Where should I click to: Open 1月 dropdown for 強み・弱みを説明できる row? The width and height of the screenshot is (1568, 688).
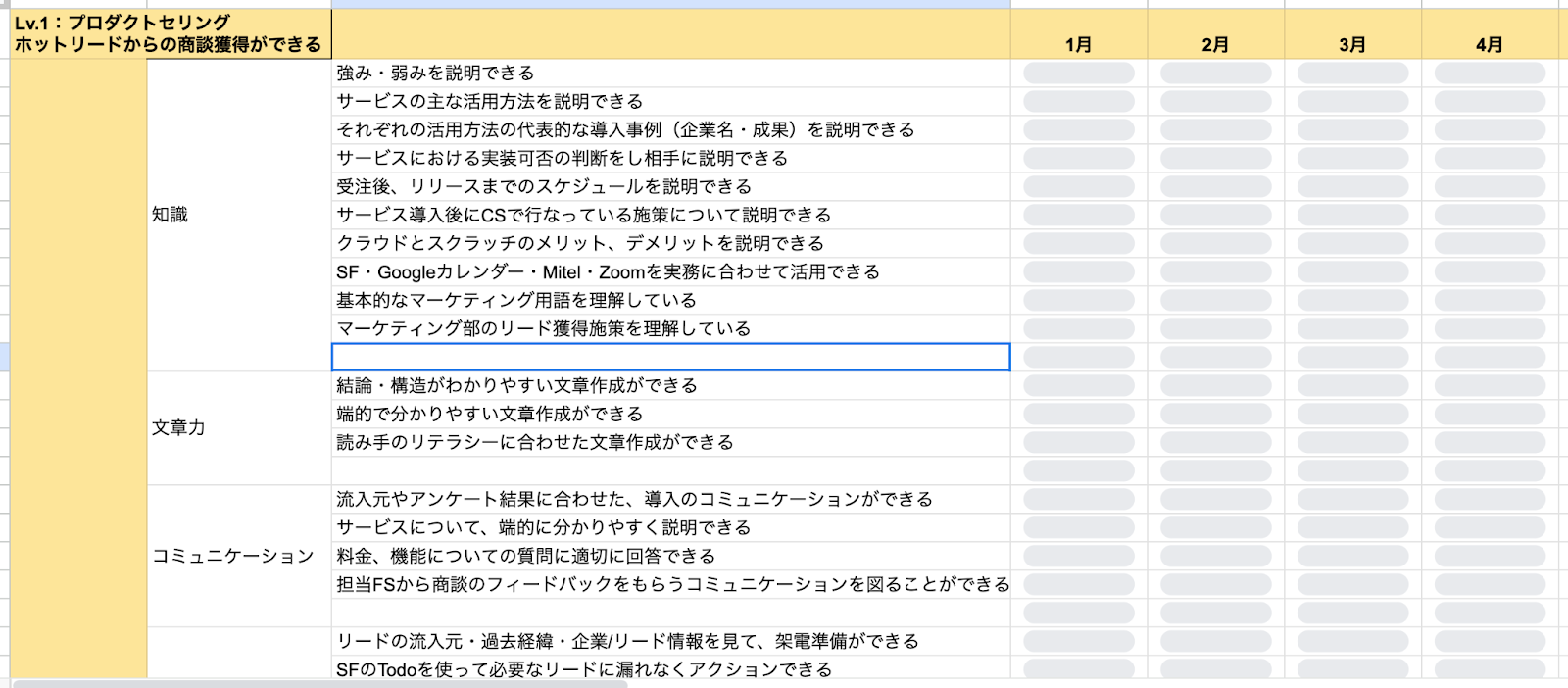pos(1079,74)
